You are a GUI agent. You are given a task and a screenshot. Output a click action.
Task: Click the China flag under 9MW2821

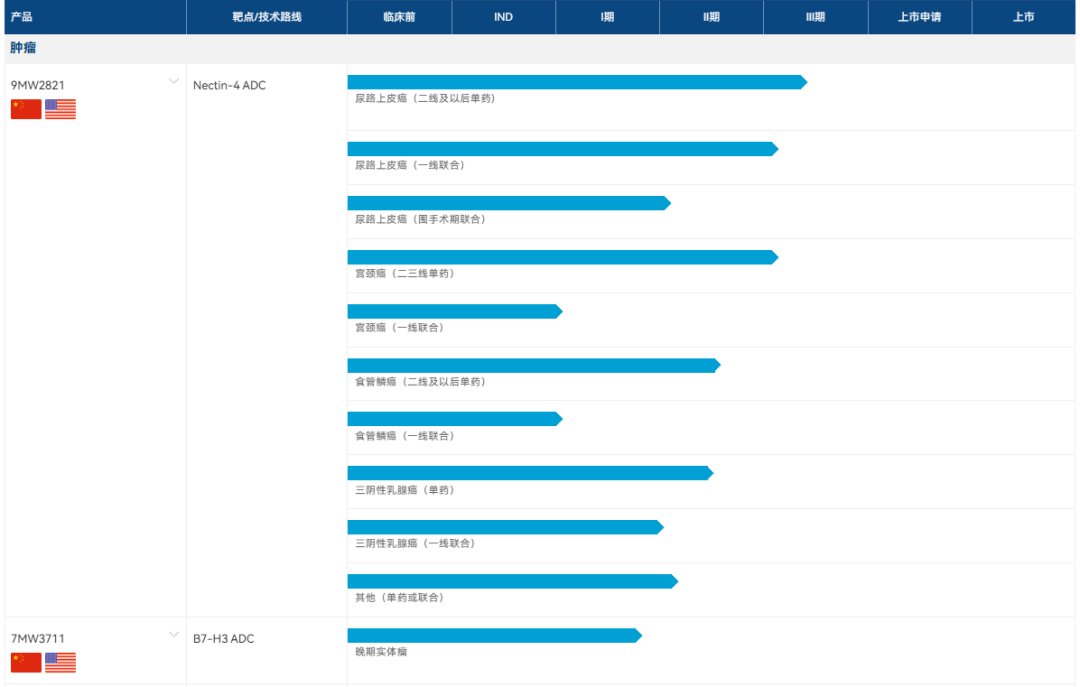click(26, 109)
